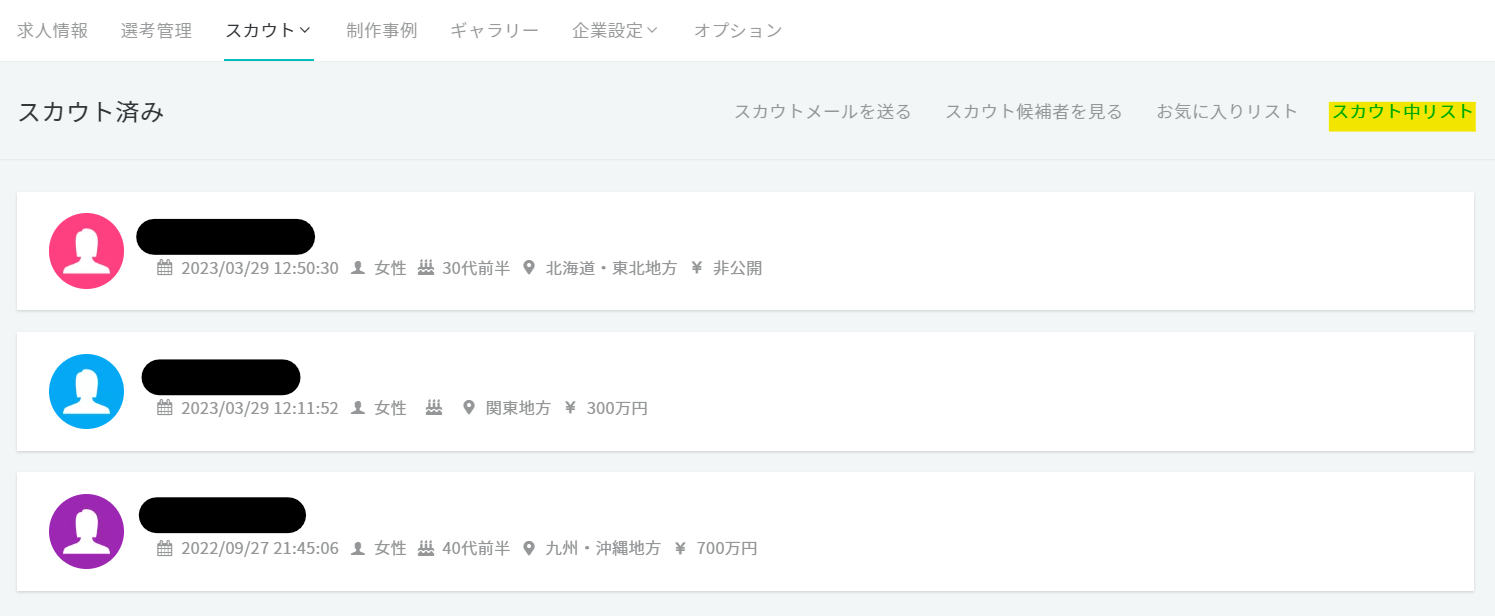Open the お気に入りリスト link
The image size is (1495, 616).
click(x=1227, y=112)
